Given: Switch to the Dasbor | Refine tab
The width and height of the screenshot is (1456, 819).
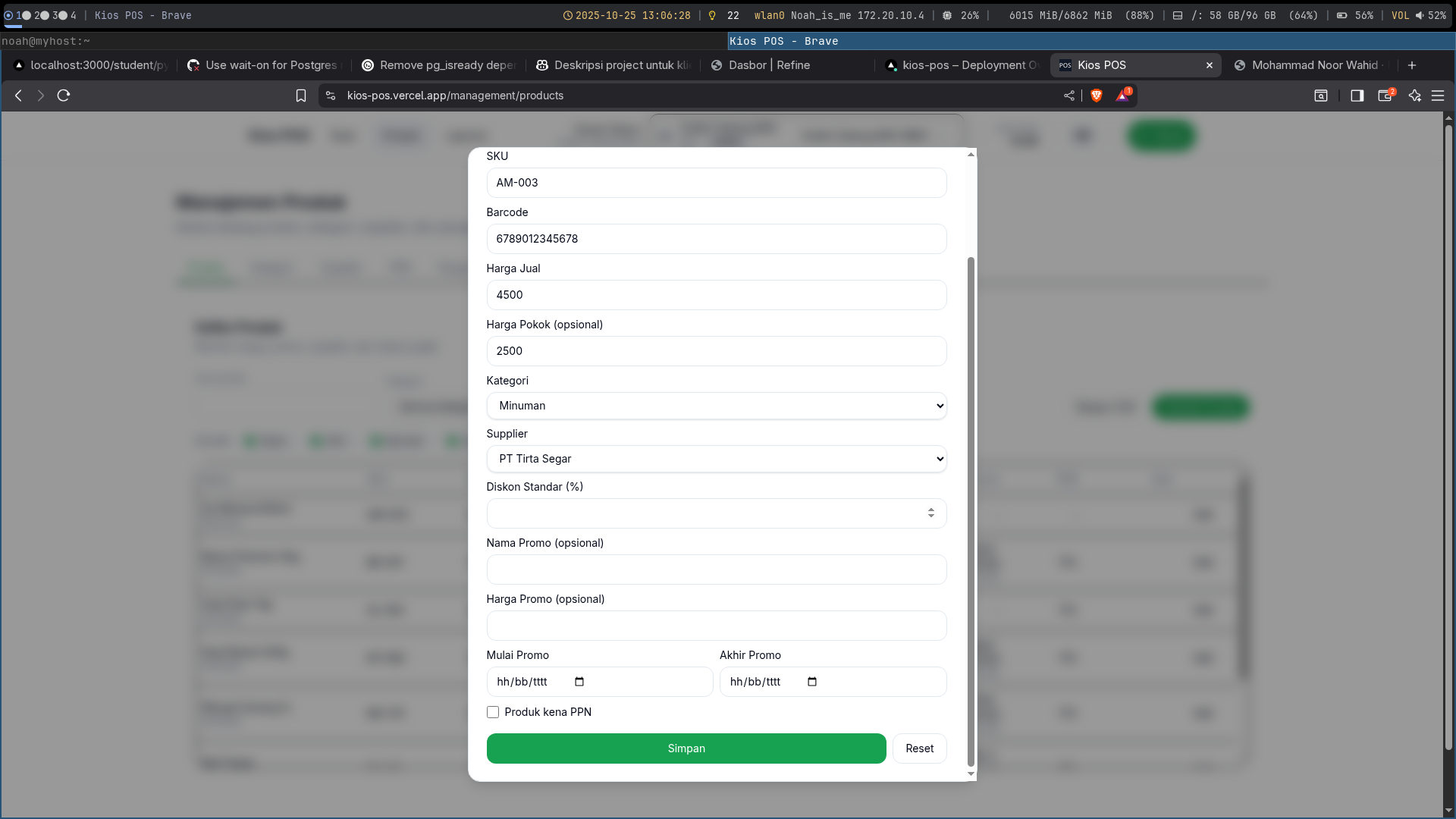Looking at the screenshot, I should click(769, 65).
